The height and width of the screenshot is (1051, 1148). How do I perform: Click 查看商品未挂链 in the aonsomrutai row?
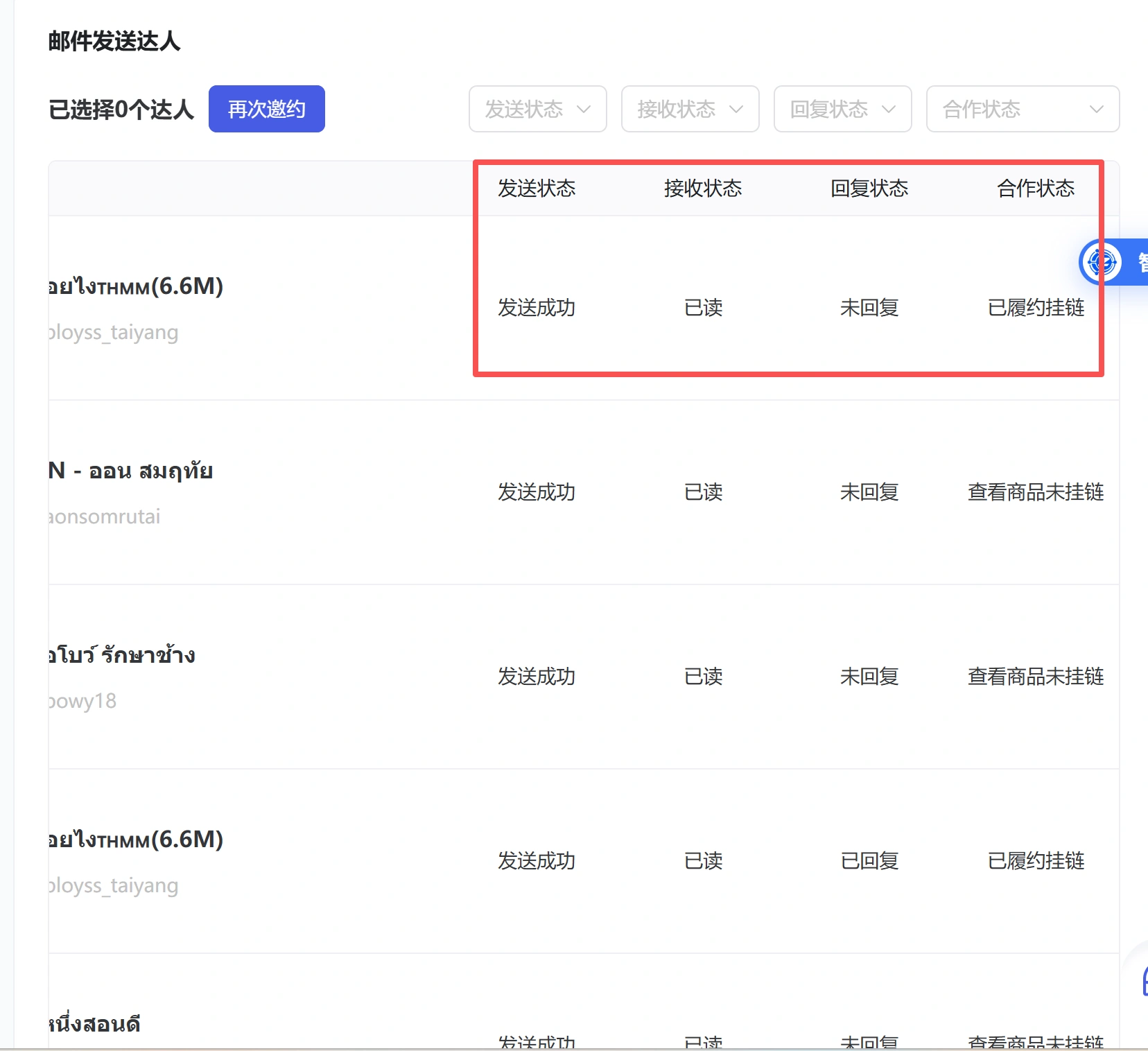1036,492
